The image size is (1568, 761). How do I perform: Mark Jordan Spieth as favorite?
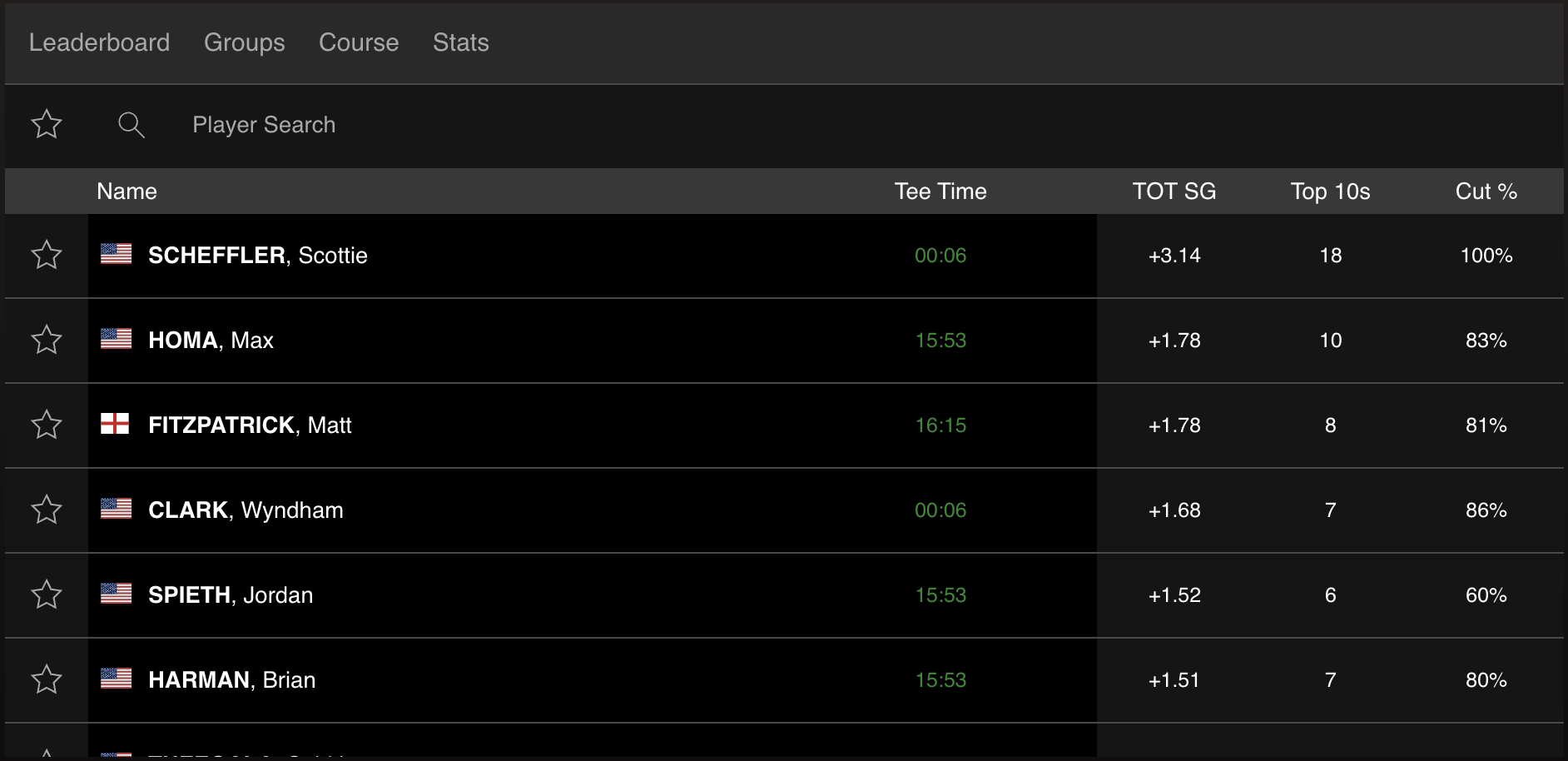point(47,594)
